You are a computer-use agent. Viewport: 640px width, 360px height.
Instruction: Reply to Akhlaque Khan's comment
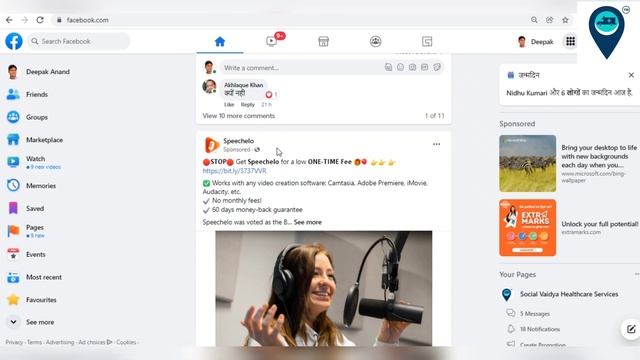click(247, 104)
